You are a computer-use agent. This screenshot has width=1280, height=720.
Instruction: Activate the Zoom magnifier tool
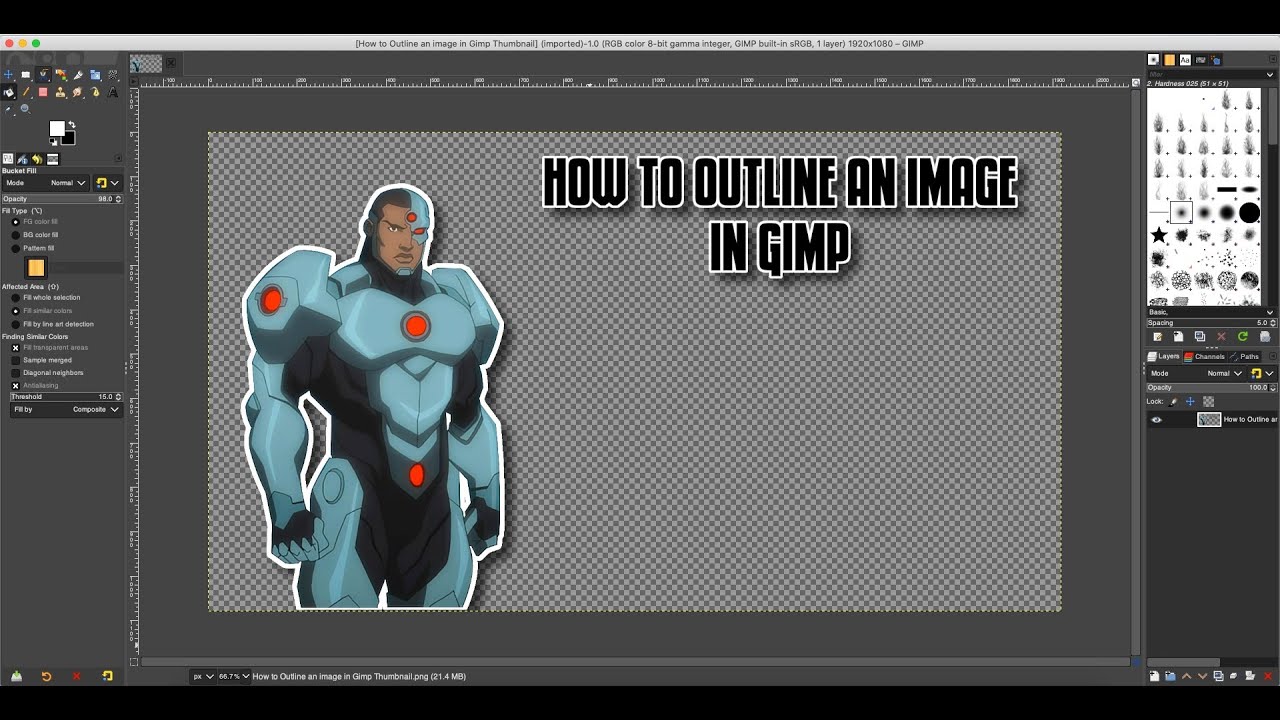pos(24,108)
